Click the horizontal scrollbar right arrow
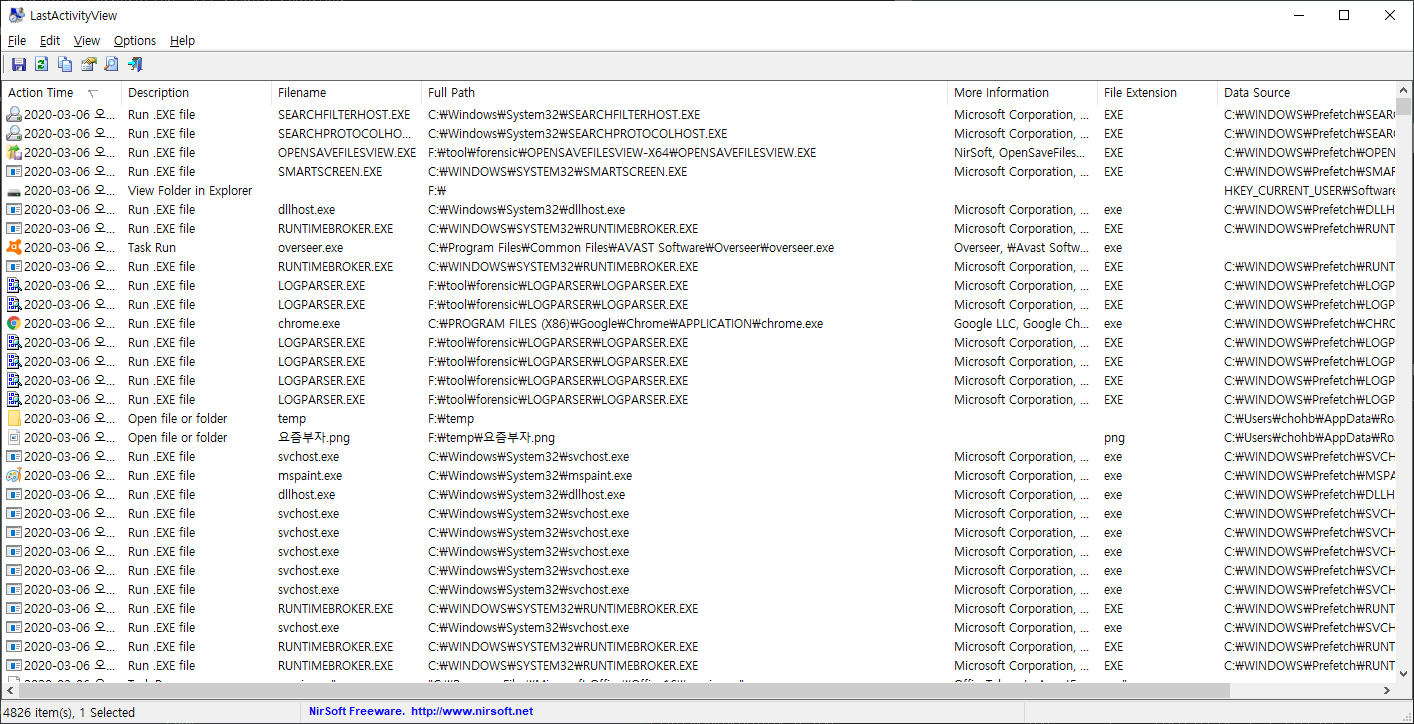This screenshot has width=1414, height=724. [x=1386, y=691]
